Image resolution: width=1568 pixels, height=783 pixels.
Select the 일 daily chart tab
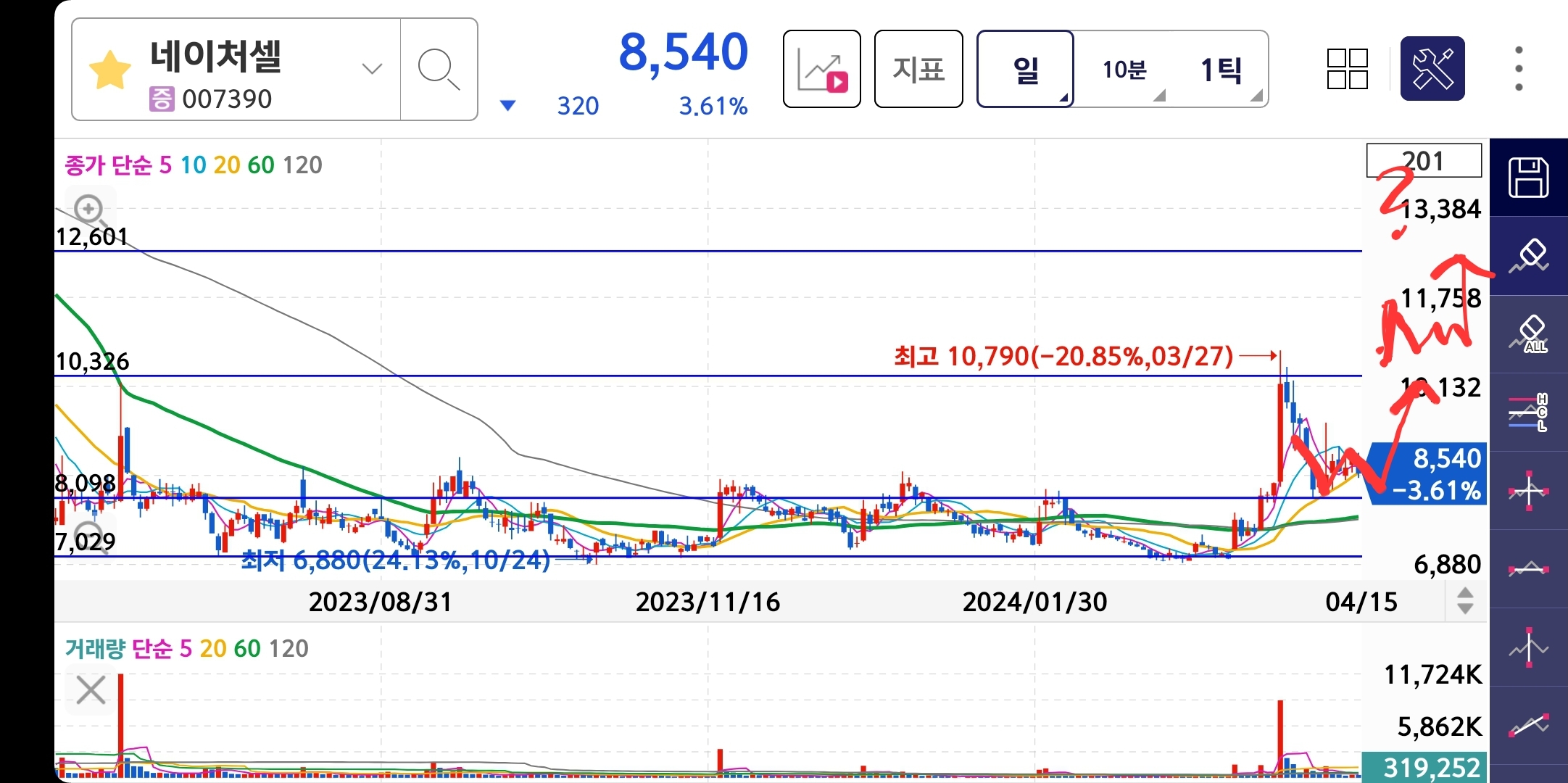point(1025,70)
